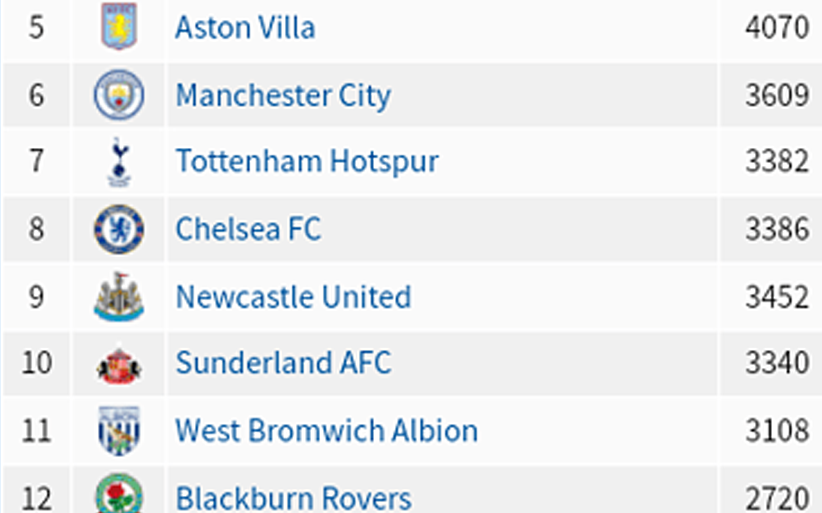Open the Aston Villa team link
This screenshot has height=513, width=822.
click(x=245, y=27)
